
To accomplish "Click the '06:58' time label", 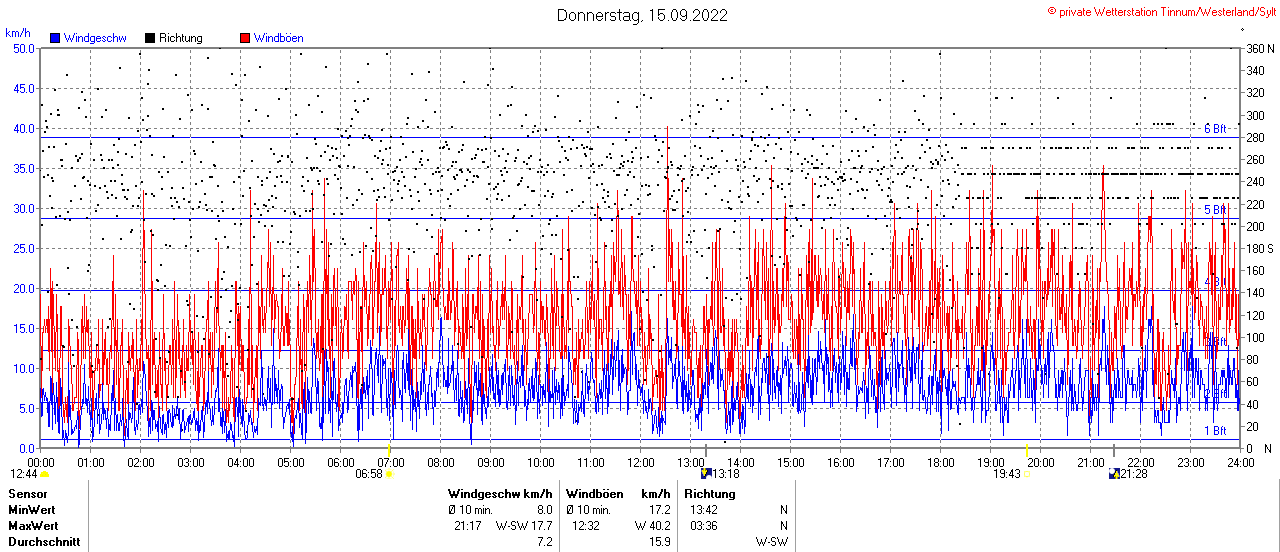I will [x=369, y=474].
